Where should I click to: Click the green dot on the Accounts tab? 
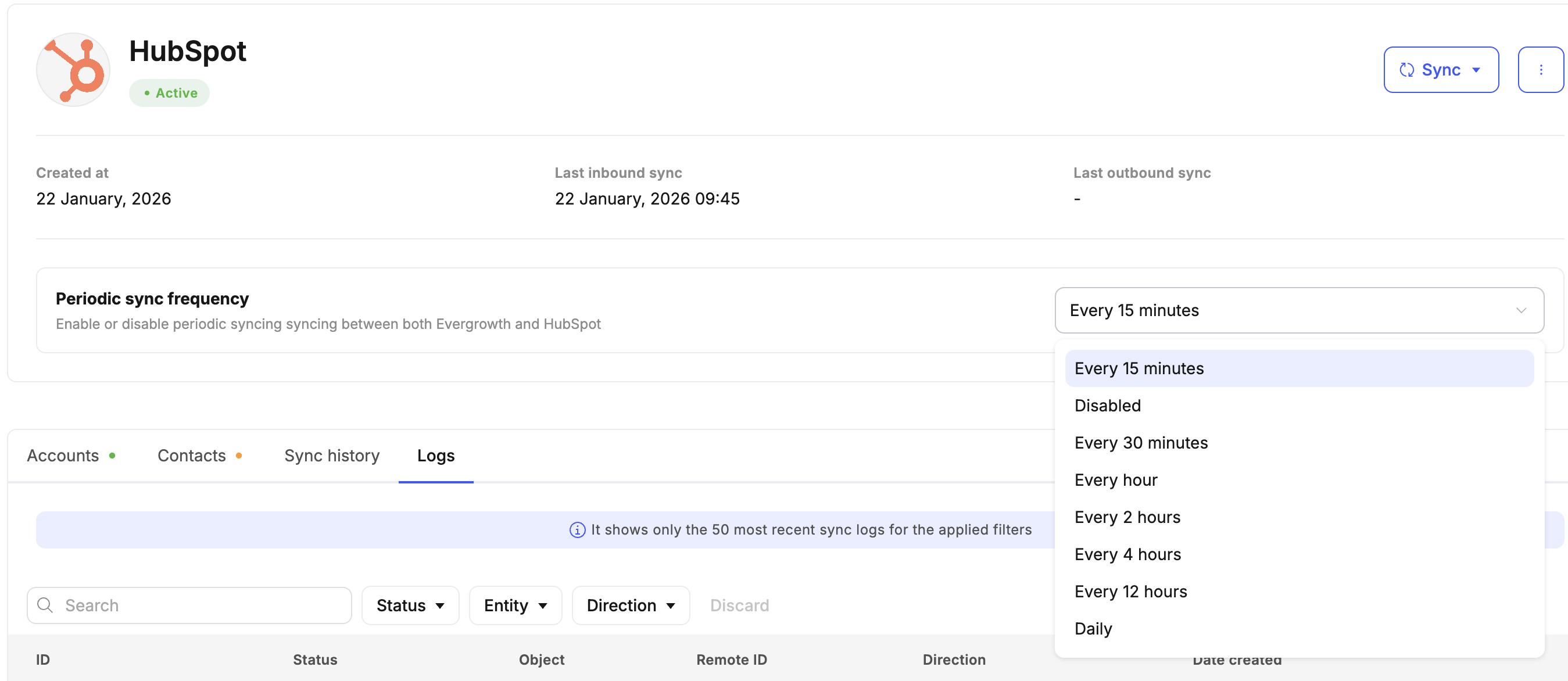coord(113,454)
